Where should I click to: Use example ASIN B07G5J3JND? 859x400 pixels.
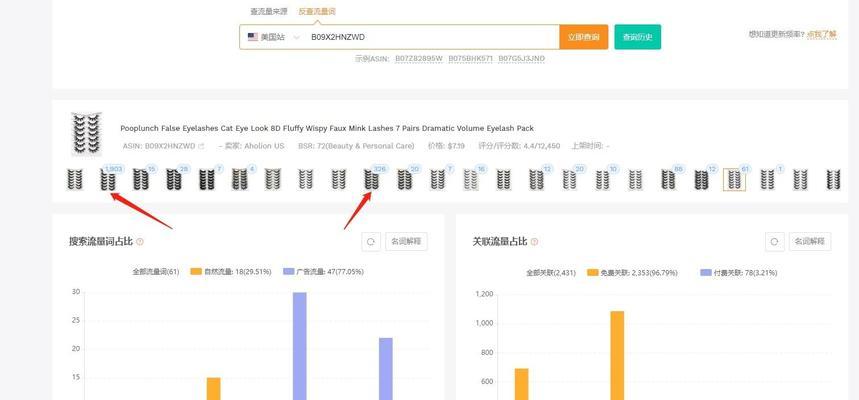click(x=522, y=58)
